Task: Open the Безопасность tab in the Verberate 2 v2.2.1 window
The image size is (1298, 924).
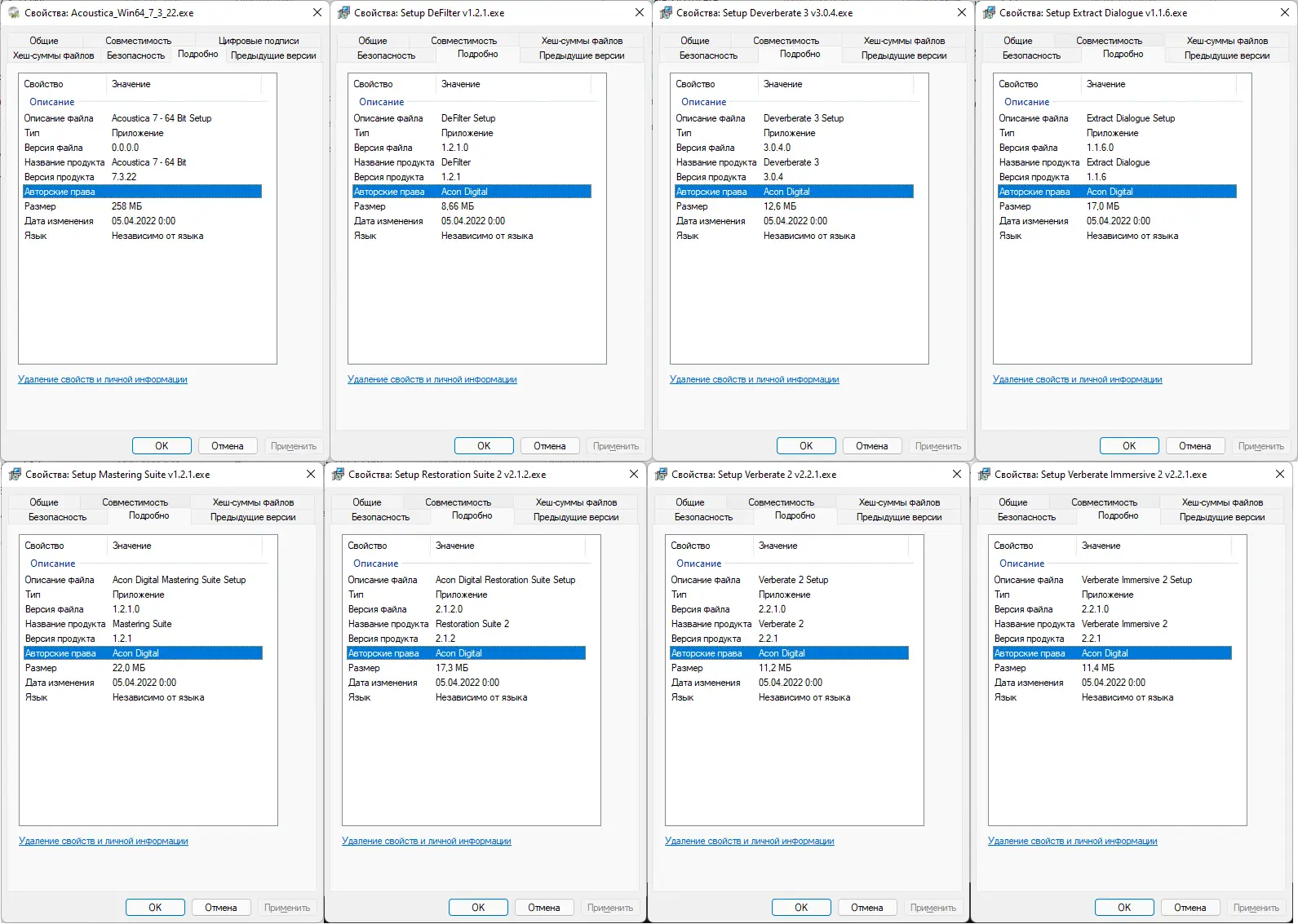Action: (703, 517)
